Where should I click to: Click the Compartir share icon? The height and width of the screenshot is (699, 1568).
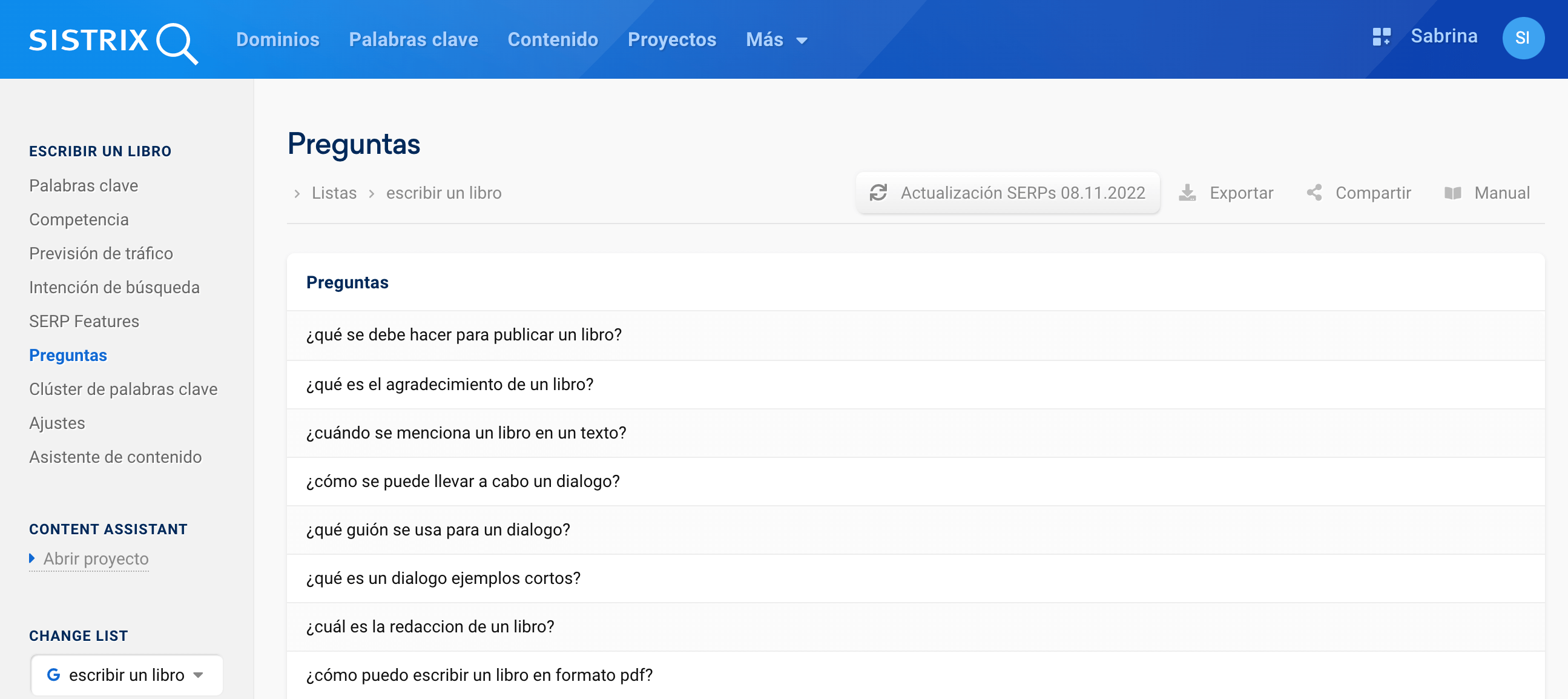(1314, 193)
